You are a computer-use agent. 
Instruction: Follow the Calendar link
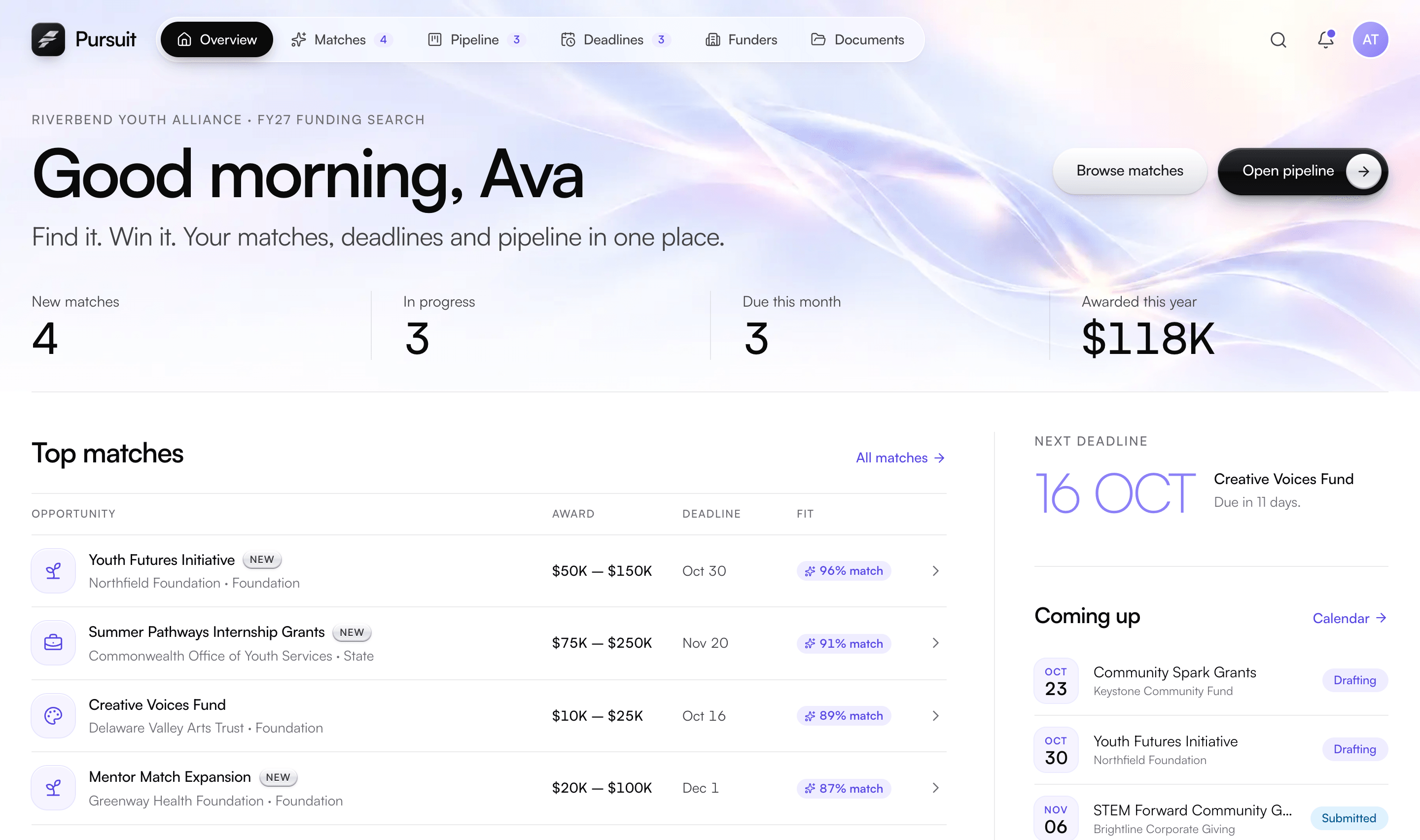tap(1350, 618)
